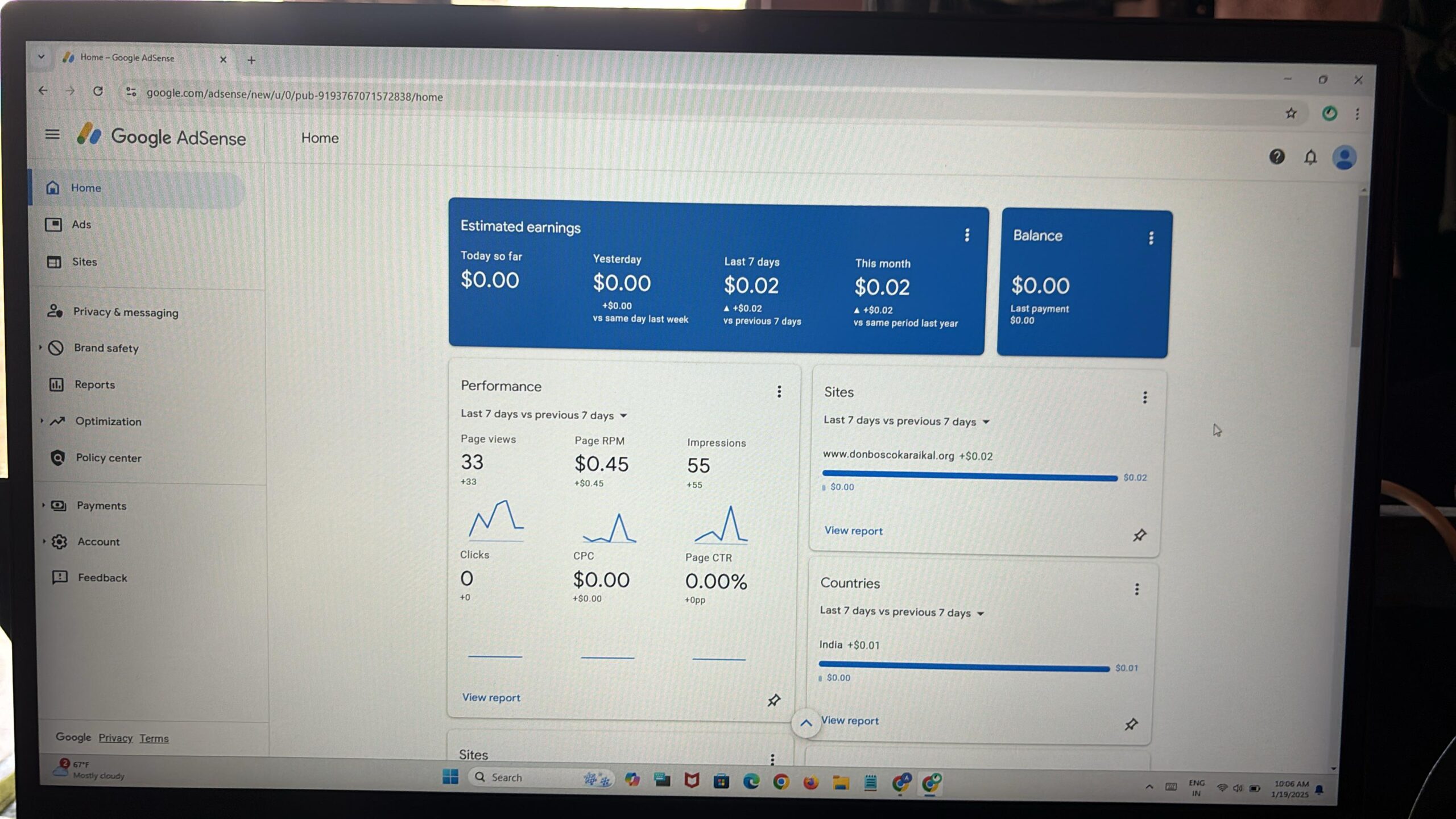Click View report in Performance card
The image size is (1456, 819).
tap(491, 697)
